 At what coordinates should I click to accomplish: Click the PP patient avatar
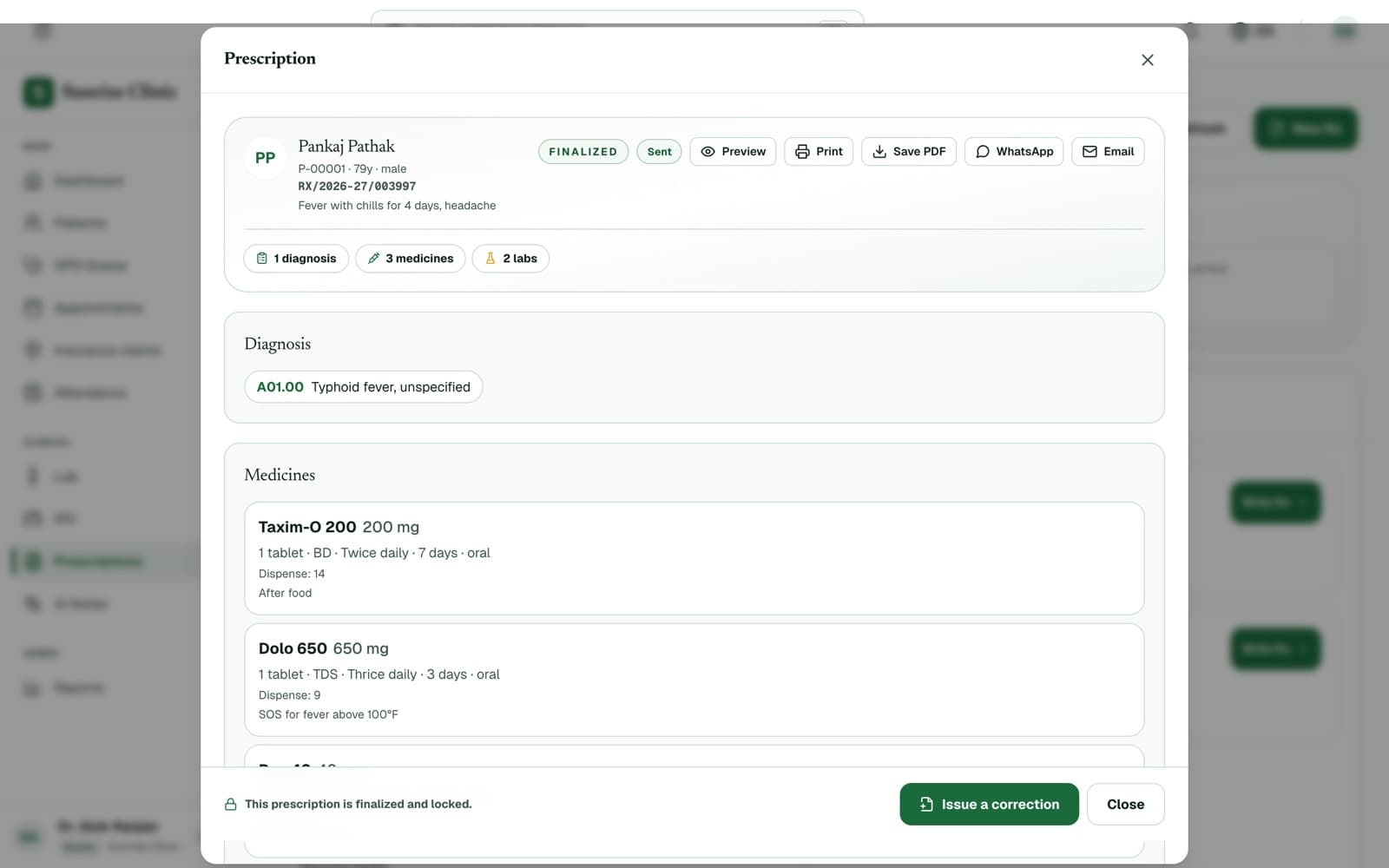click(265, 158)
